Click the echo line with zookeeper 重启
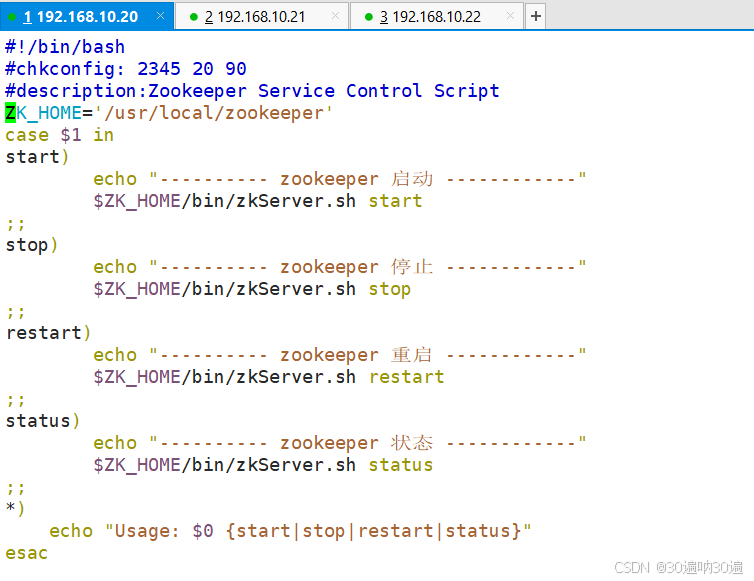This screenshot has width=754, height=581. pos(339,355)
